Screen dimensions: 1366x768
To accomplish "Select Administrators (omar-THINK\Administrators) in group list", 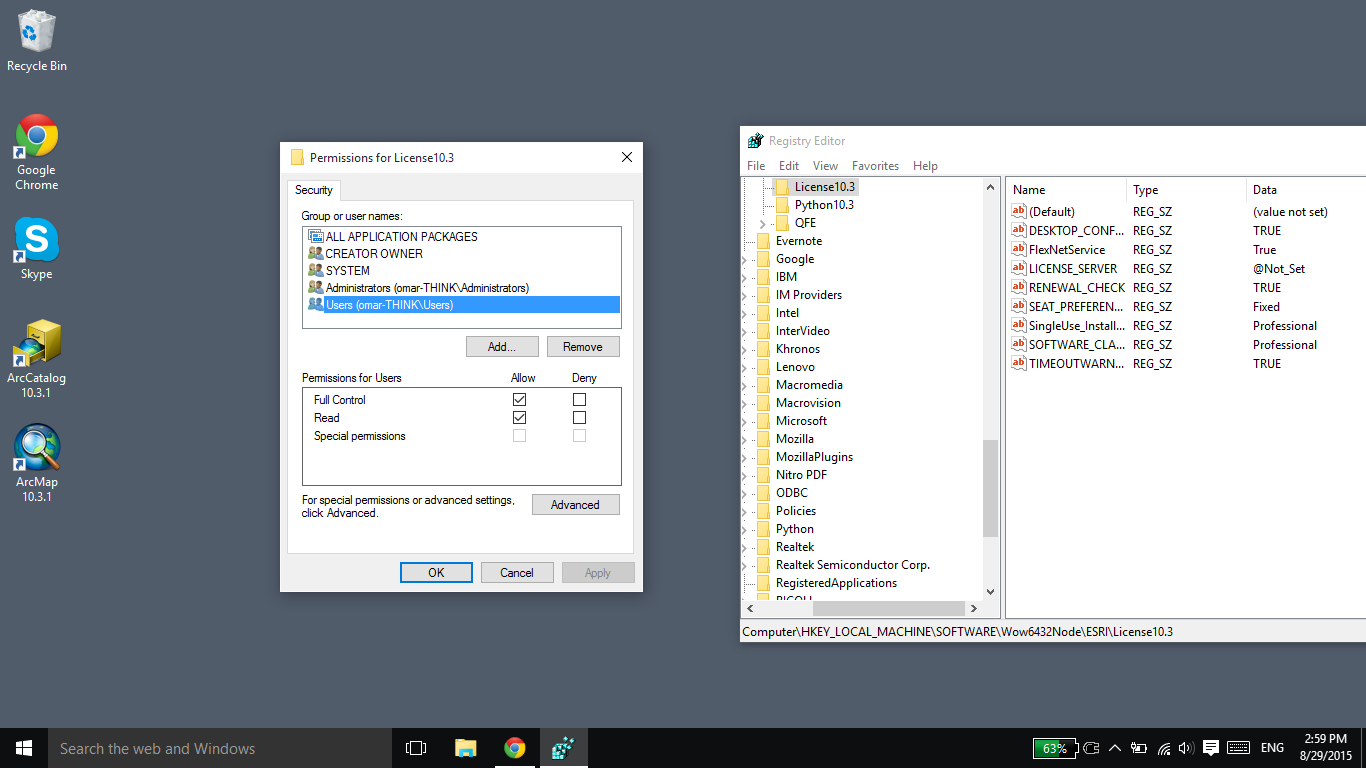I will 462,288.
